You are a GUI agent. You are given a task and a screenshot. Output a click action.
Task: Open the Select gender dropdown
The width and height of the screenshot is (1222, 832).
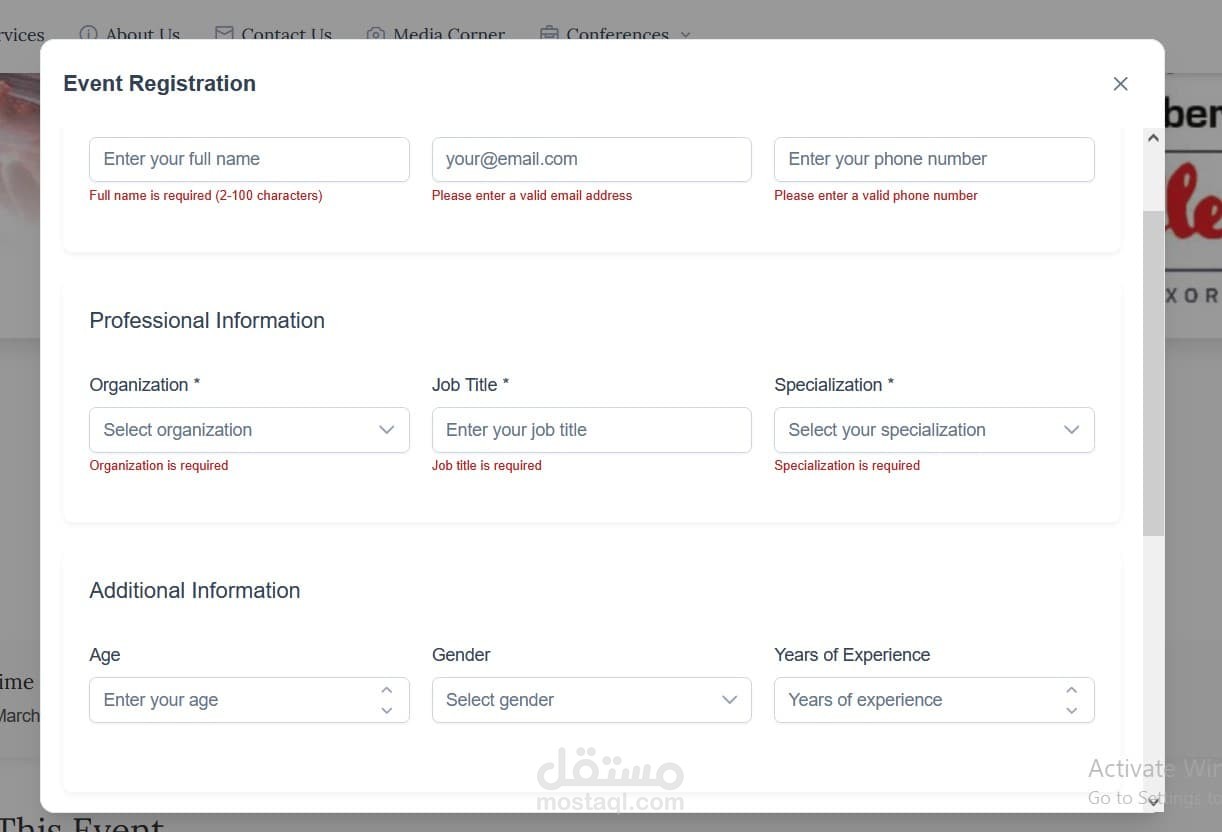pos(591,700)
